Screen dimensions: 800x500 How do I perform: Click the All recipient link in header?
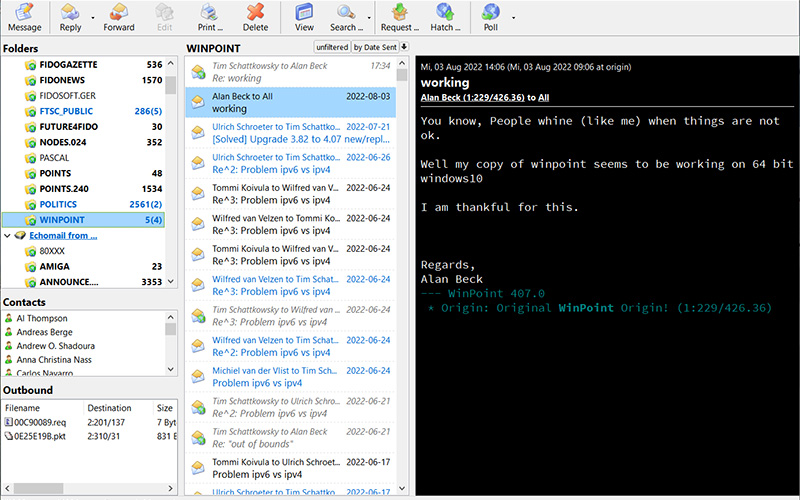point(544,97)
